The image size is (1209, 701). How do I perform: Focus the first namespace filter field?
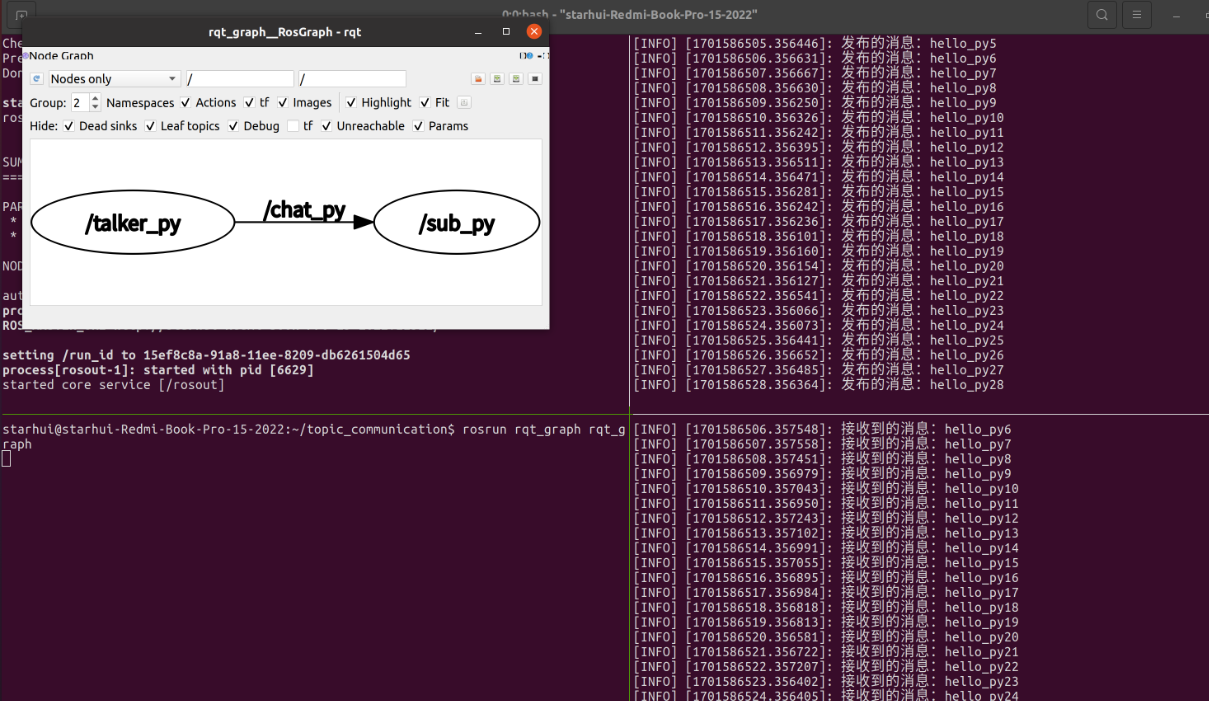(240, 79)
